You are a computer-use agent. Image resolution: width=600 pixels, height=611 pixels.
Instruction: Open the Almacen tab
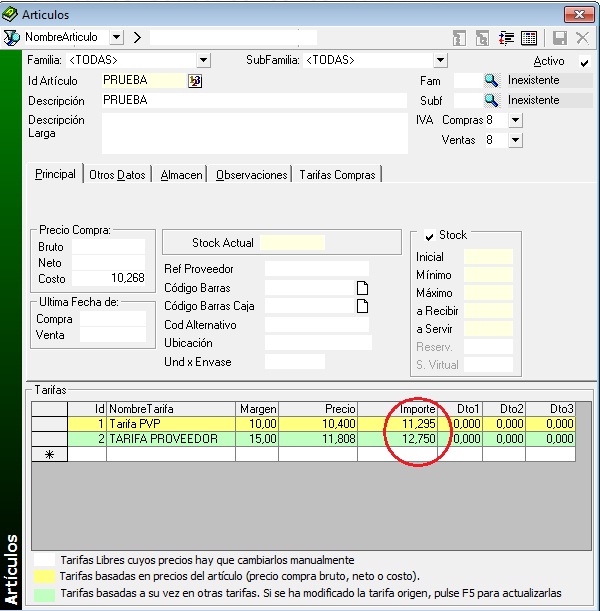coord(182,175)
